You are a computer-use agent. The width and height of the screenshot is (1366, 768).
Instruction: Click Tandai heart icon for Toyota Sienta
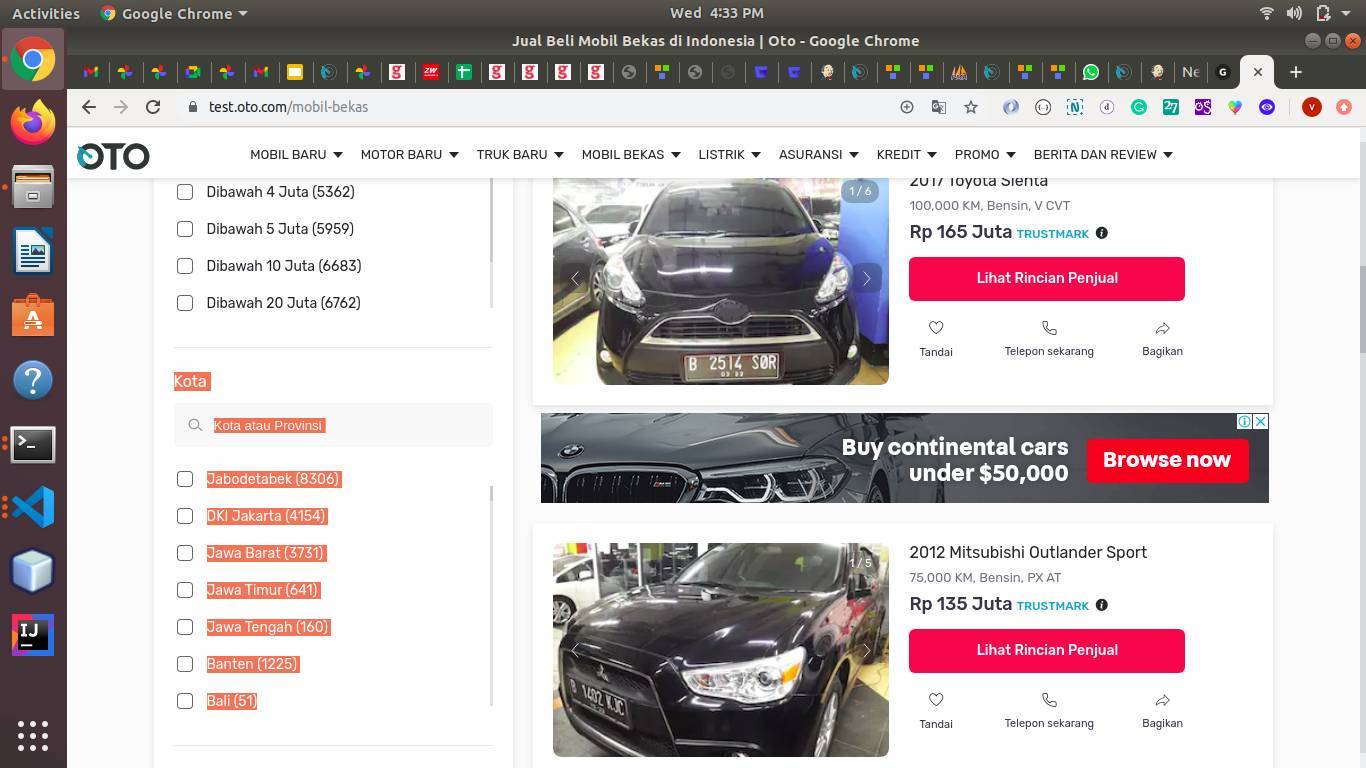(x=936, y=328)
